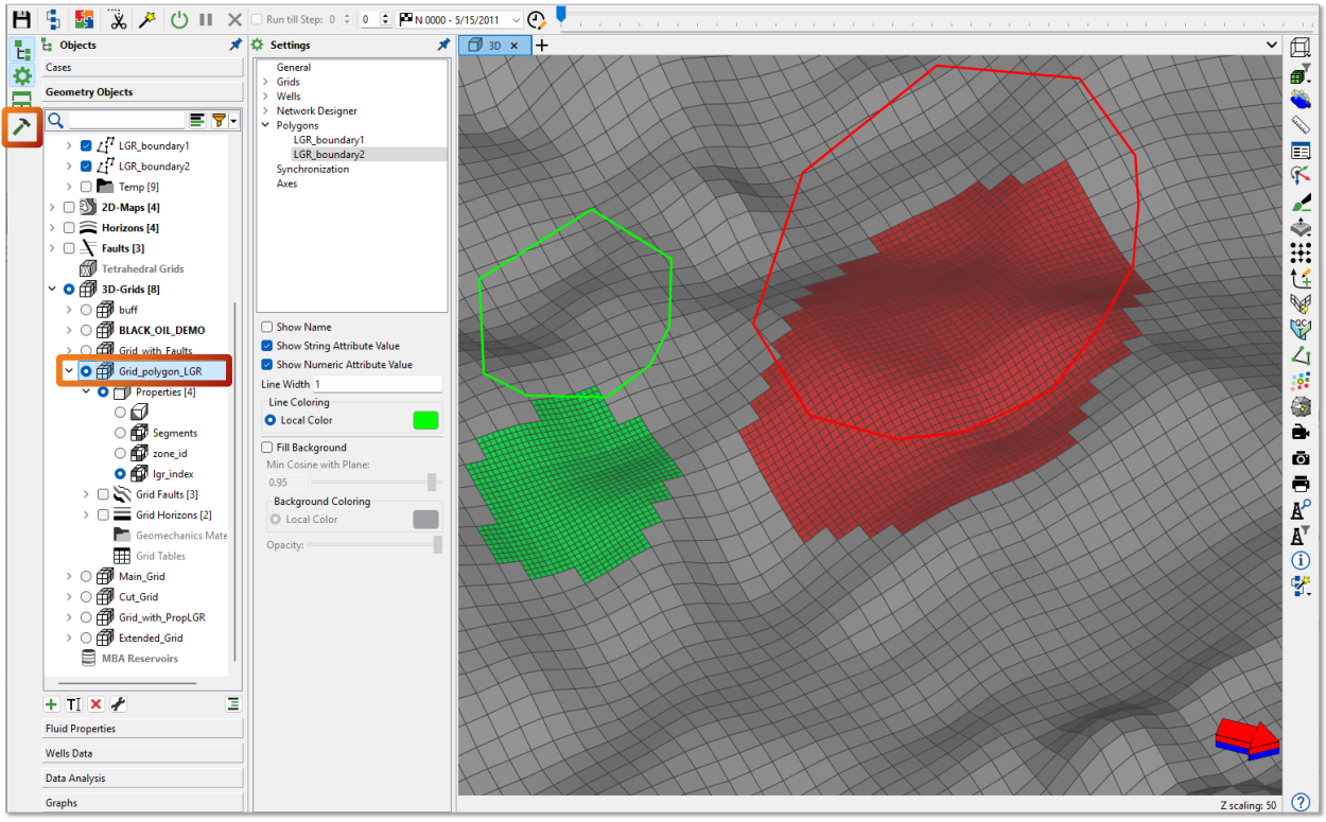The height and width of the screenshot is (822, 1326).
Task: Open the Data Analysis section
Action: pyautogui.click(x=142, y=778)
